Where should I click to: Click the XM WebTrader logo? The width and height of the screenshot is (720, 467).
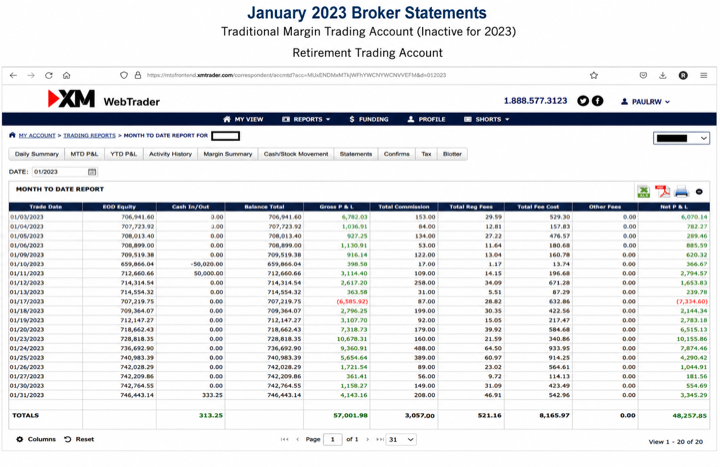pyautogui.click(x=104, y=99)
